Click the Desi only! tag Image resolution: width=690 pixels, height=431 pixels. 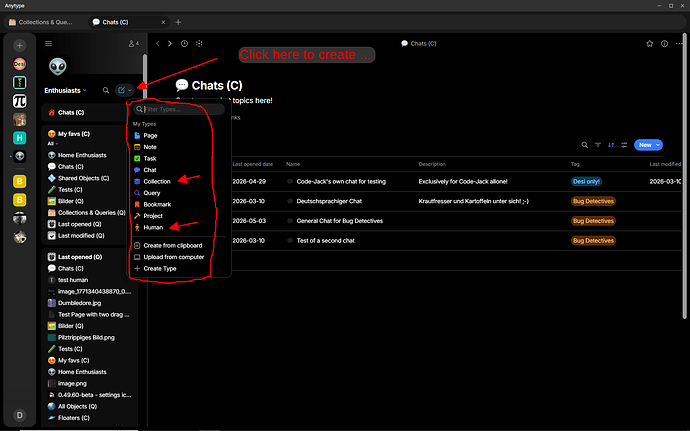point(586,181)
